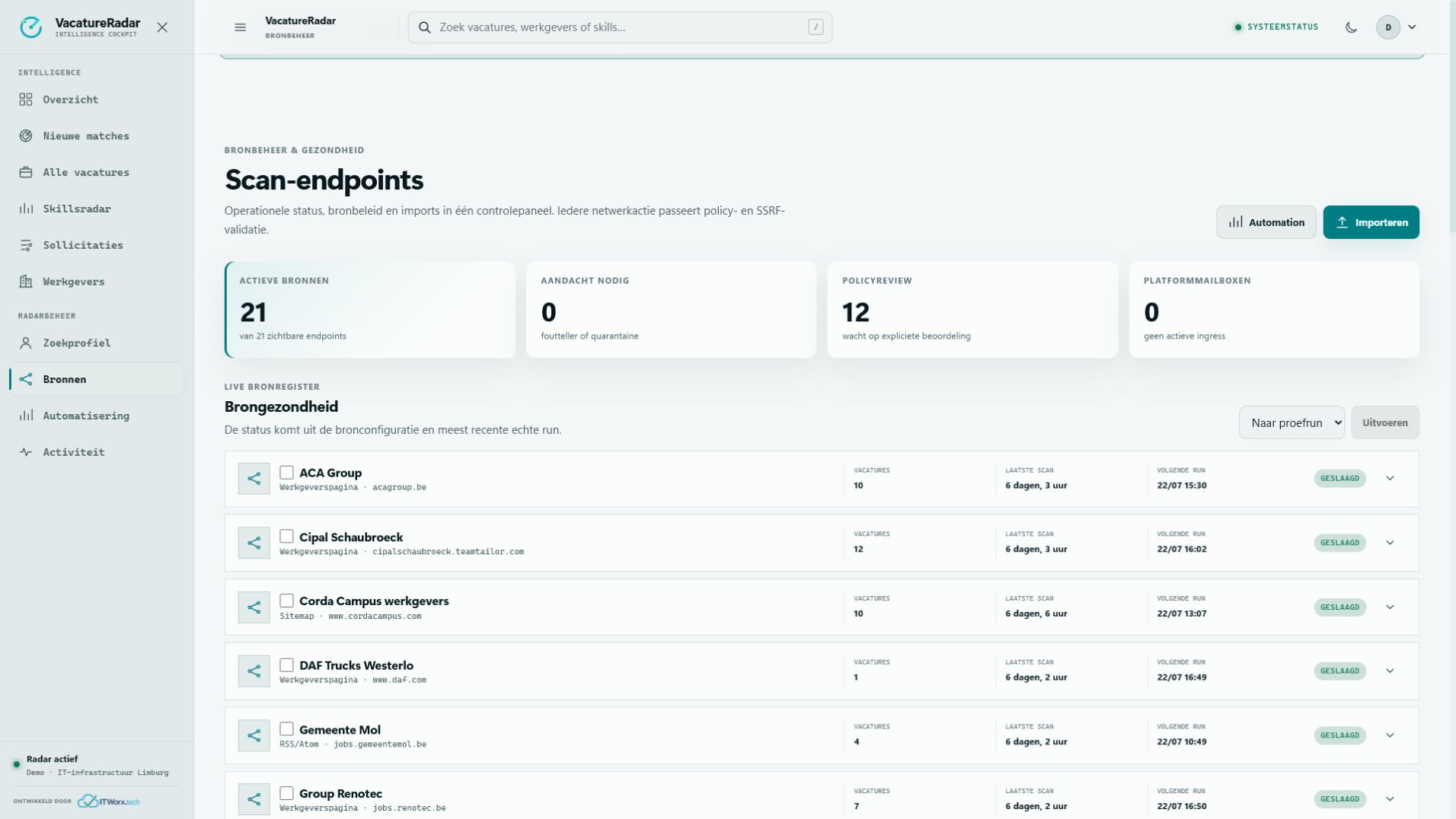
Task: Click the ACA Group source icon
Action: point(254,479)
